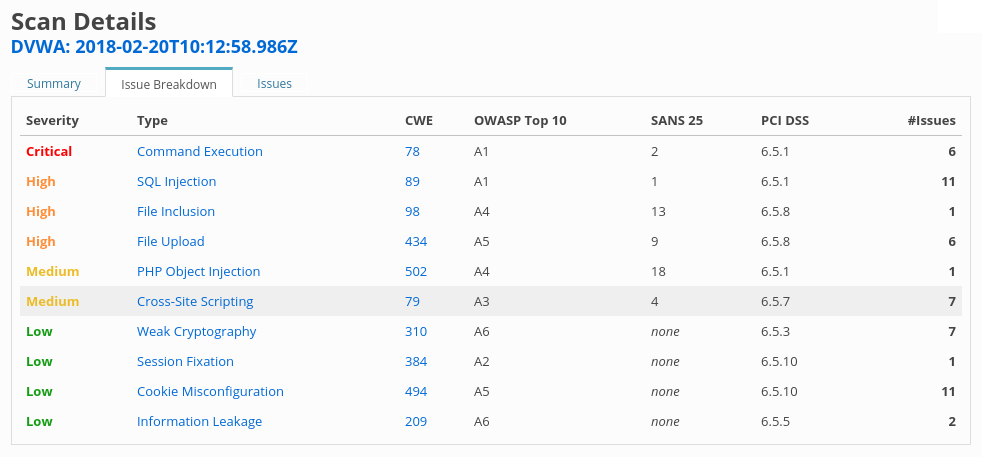Select the Issue Breakdown tab
This screenshot has height=457, width=982.
tap(169, 84)
